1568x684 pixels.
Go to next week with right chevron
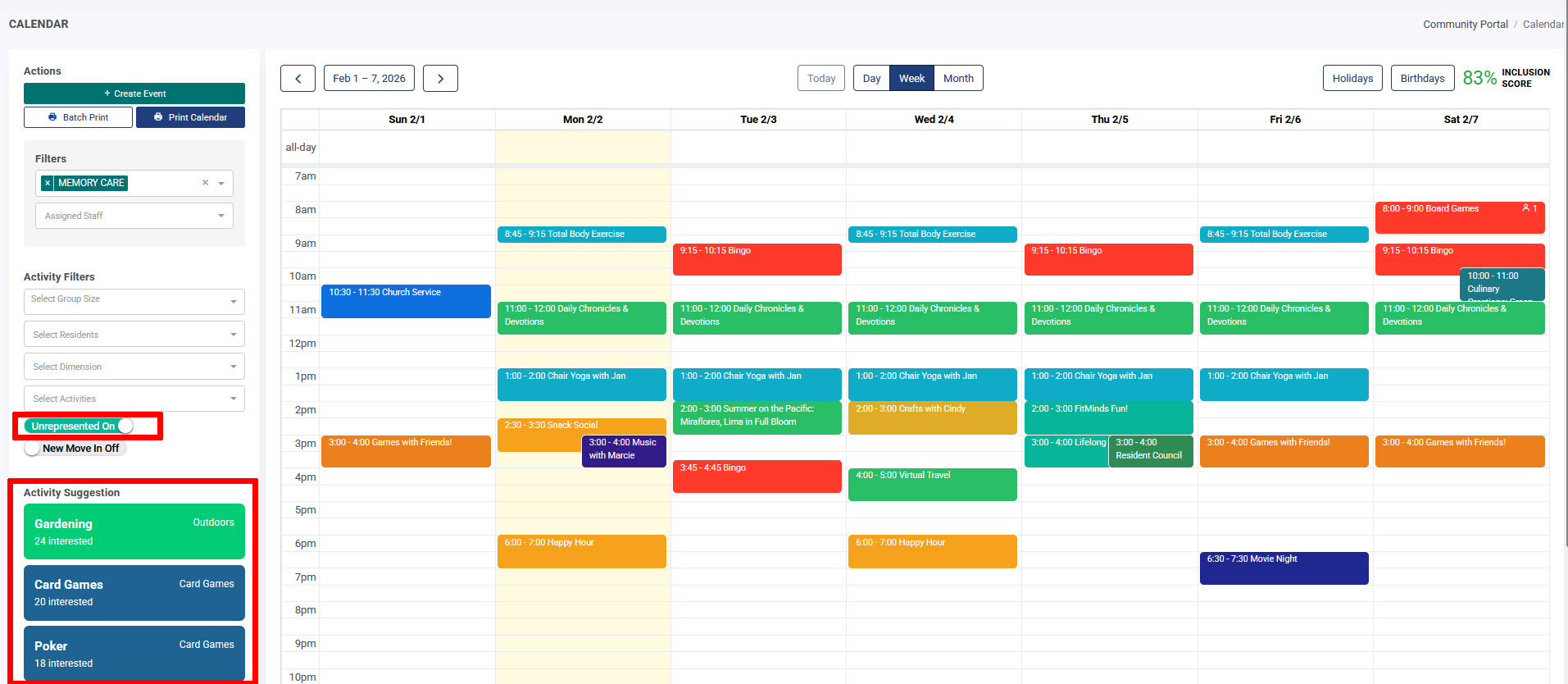point(440,79)
